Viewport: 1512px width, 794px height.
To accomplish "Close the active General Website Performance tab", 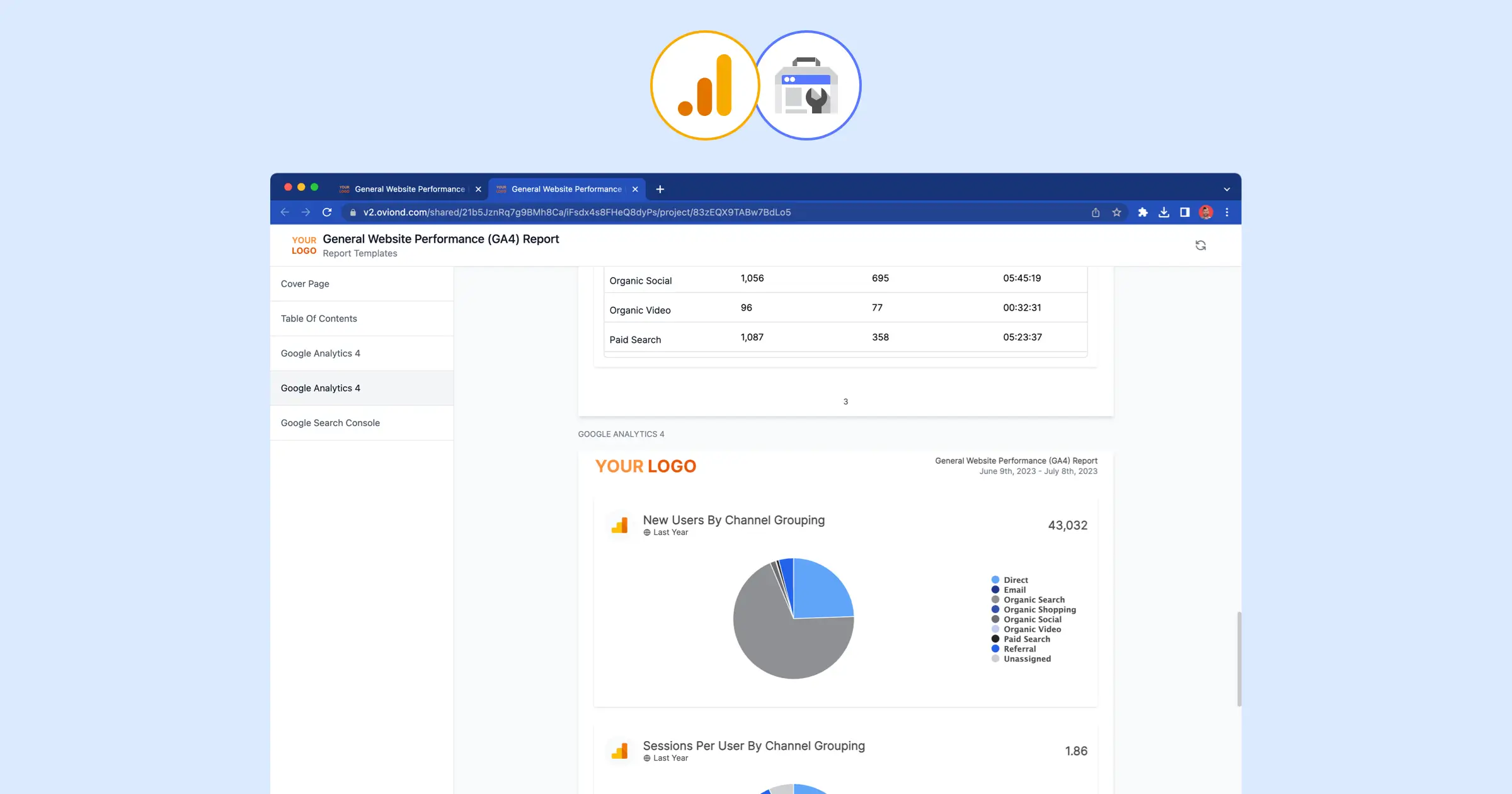I will (x=635, y=189).
